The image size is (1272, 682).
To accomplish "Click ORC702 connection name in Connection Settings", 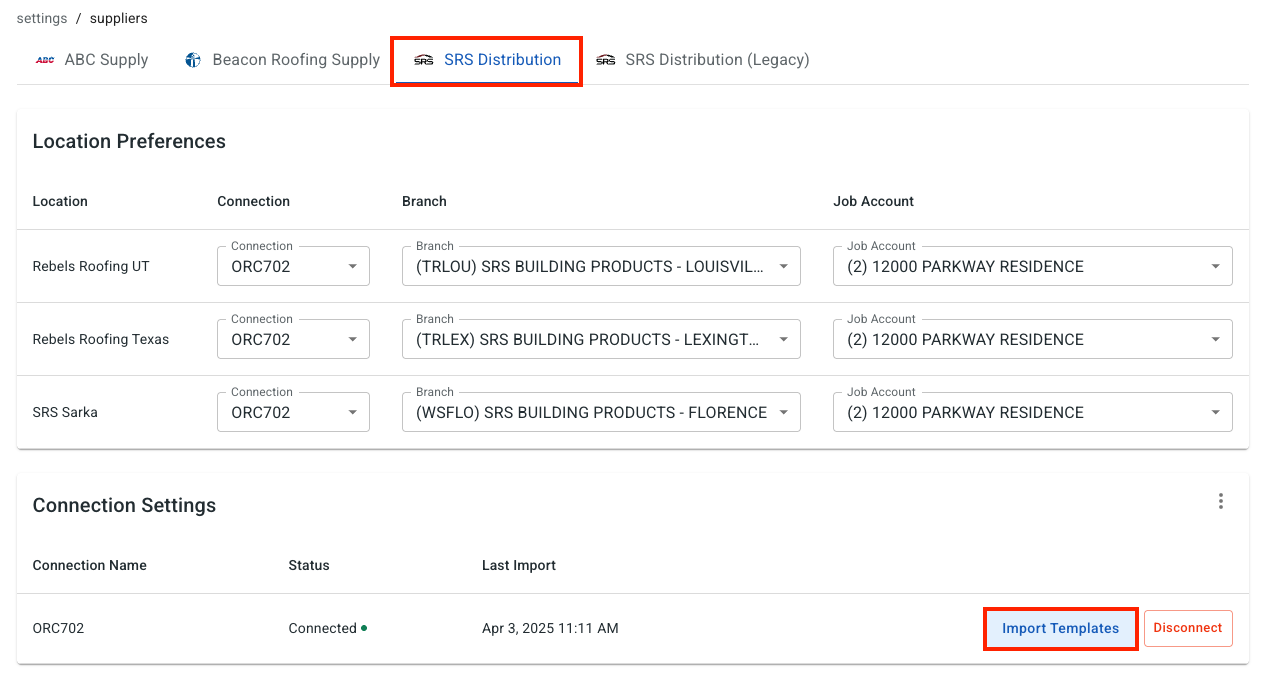I will click(58, 628).
